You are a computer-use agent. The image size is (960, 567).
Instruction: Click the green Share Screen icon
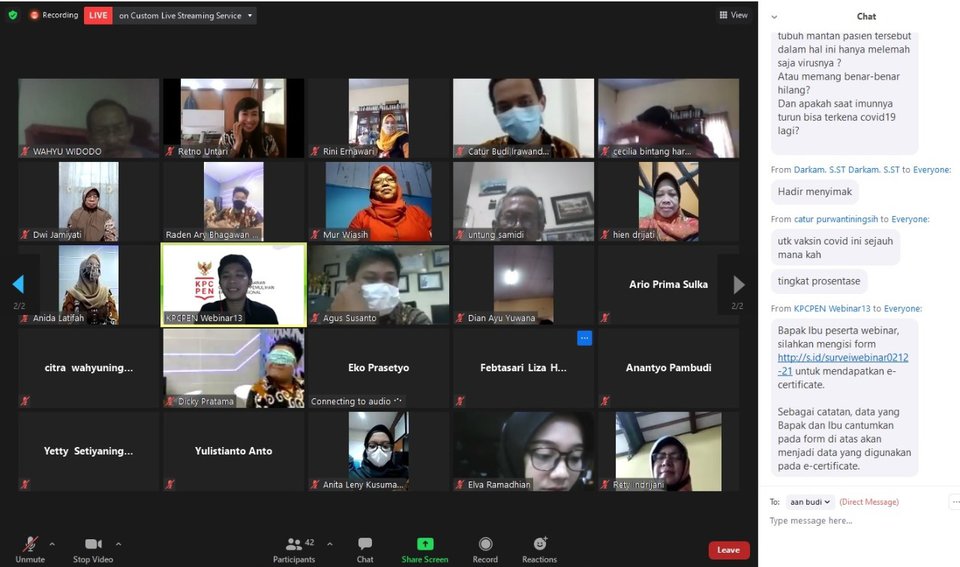pyautogui.click(x=425, y=544)
